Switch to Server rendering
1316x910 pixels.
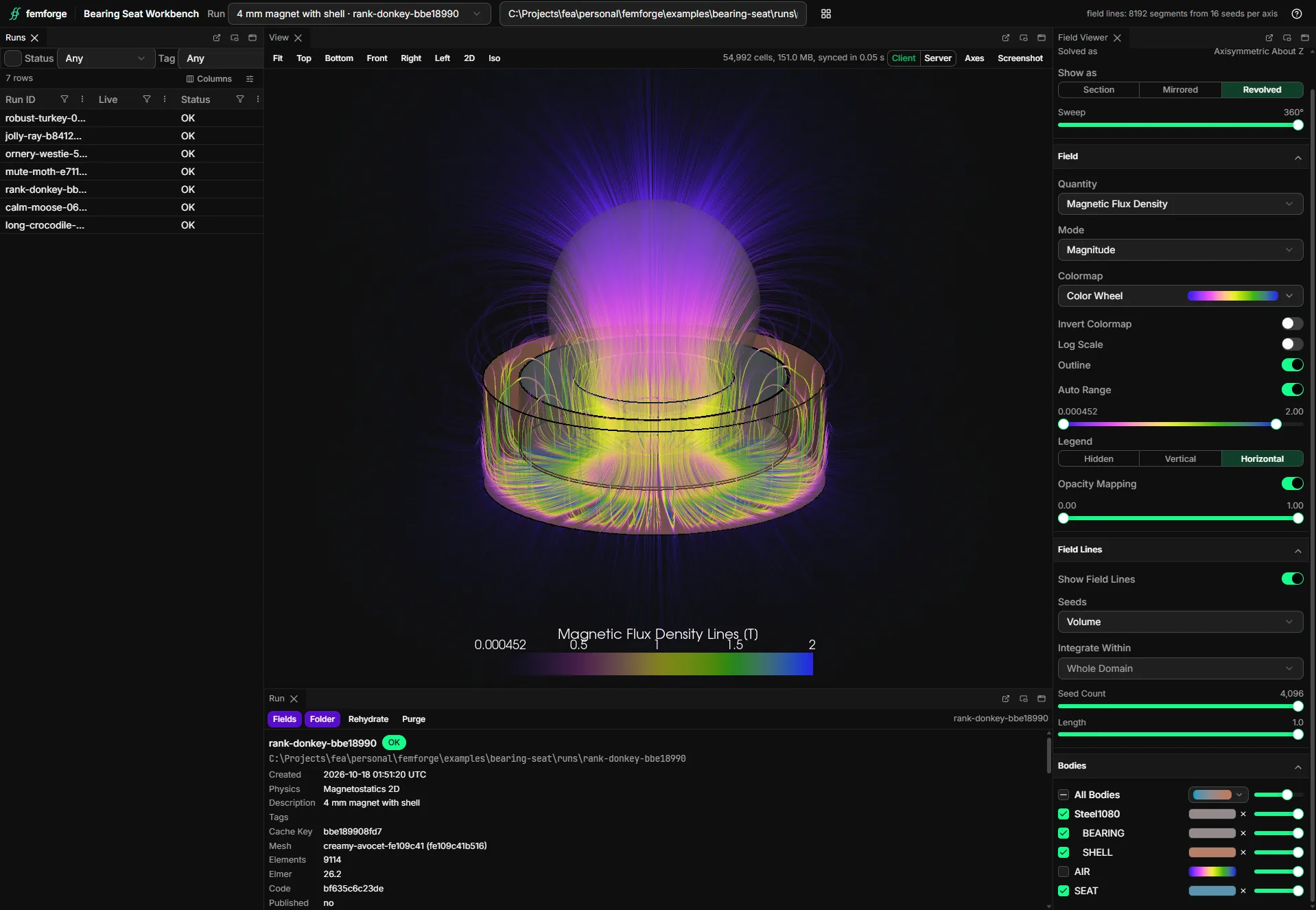pyautogui.click(x=938, y=58)
